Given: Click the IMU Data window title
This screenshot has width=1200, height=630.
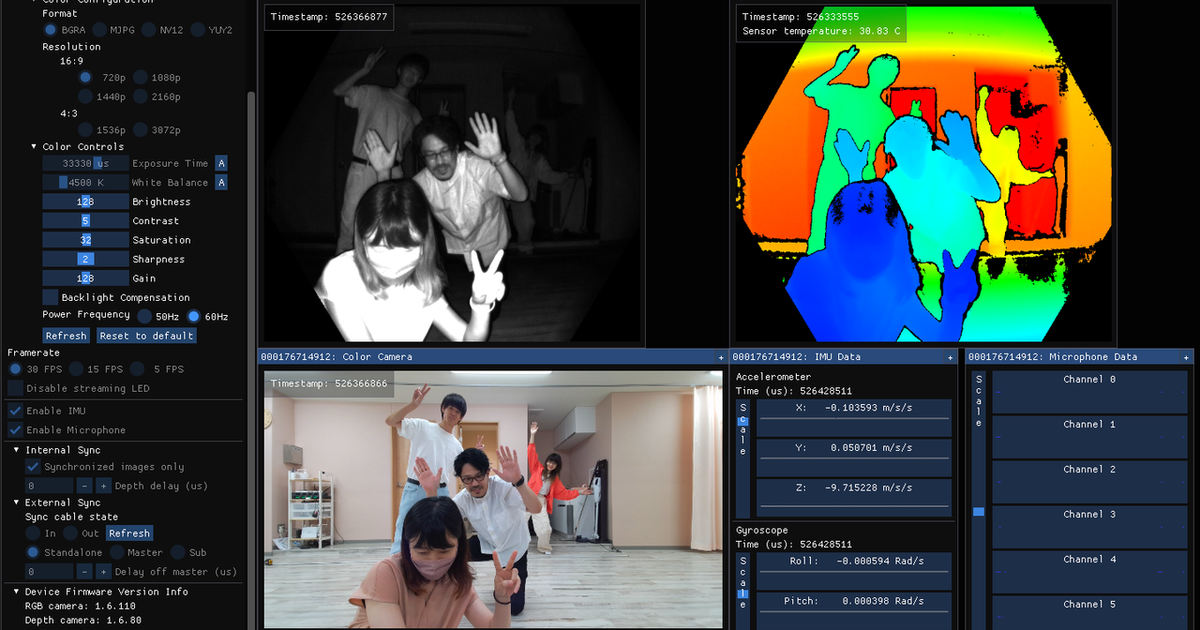Looking at the screenshot, I should [x=797, y=357].
